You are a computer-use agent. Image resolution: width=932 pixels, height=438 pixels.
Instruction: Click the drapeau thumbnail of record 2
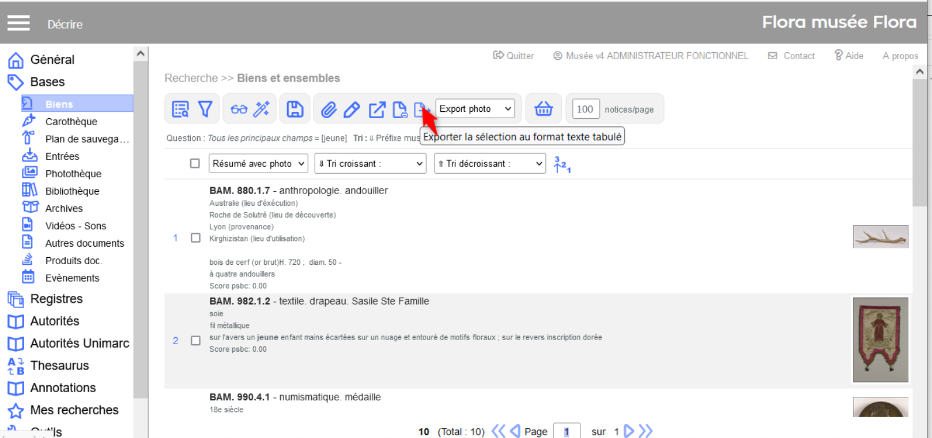[880, 339]
